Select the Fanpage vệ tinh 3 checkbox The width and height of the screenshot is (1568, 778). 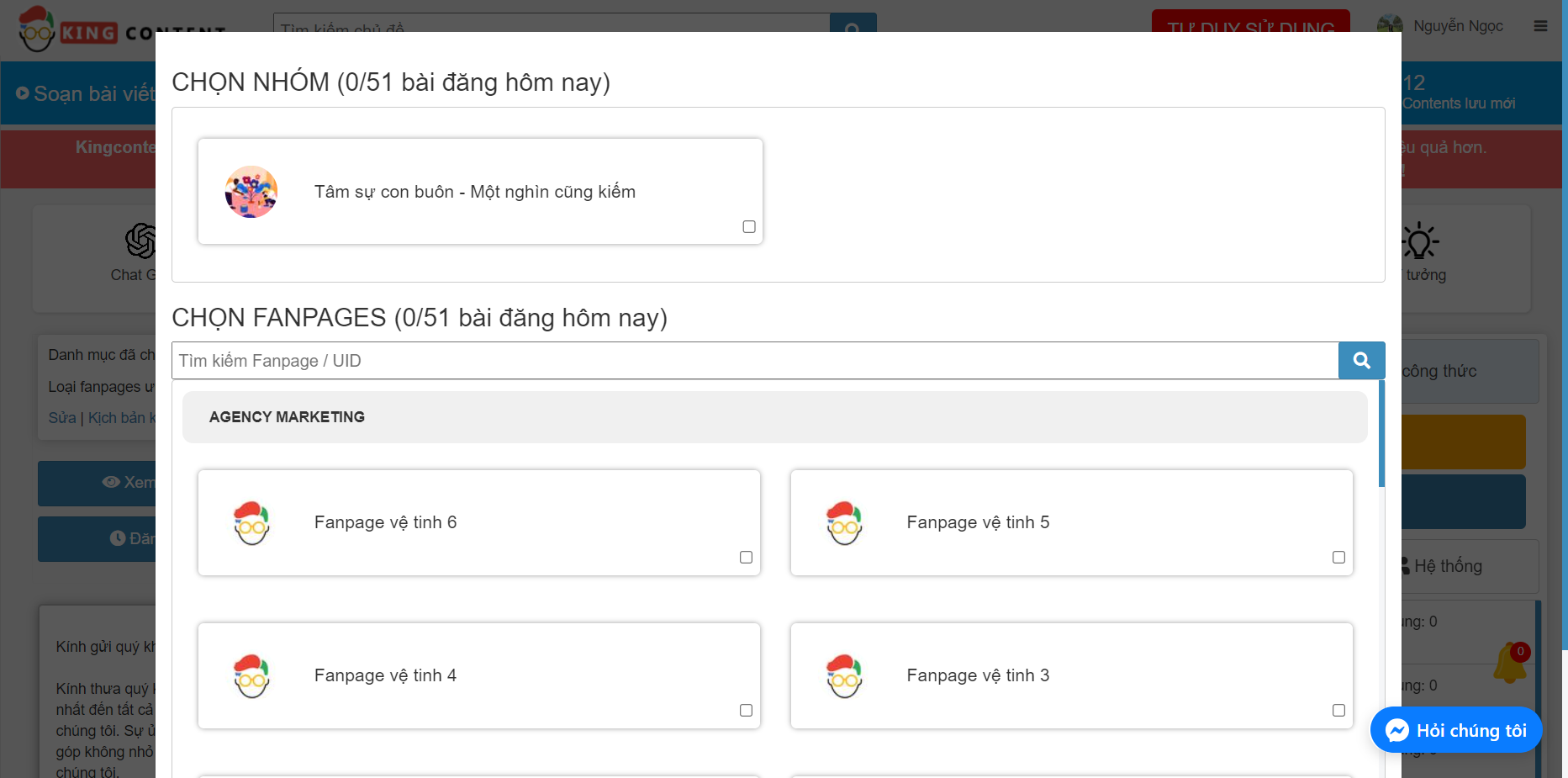click(x=1338, y=711)
